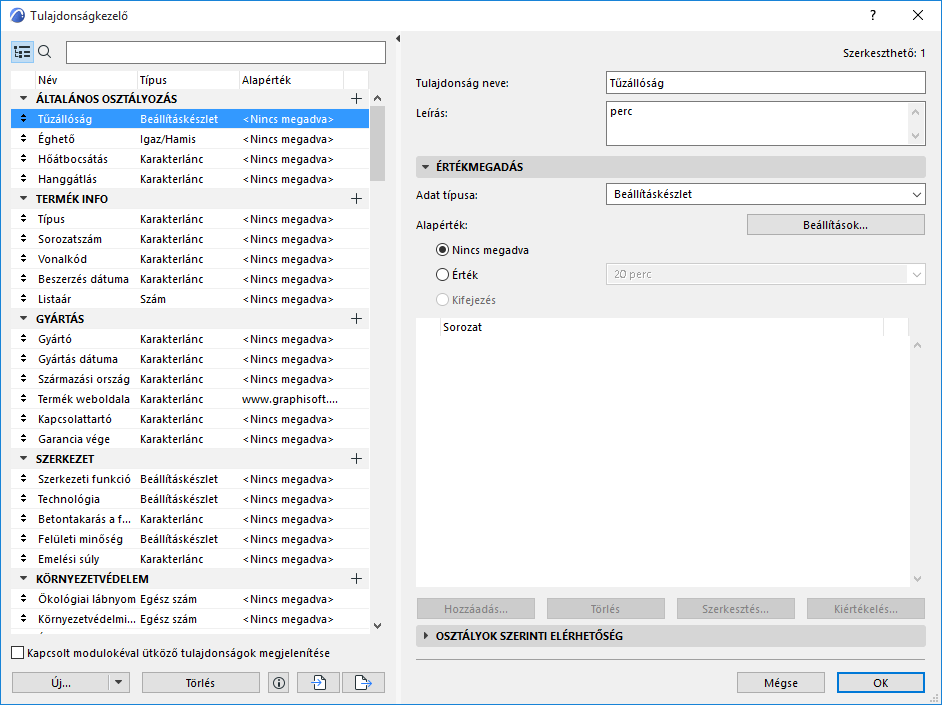The height and width of the screenshot is (705, 942).
Task: Collapse the GYÁRTÁS group
Action: [x=23, y=319]
